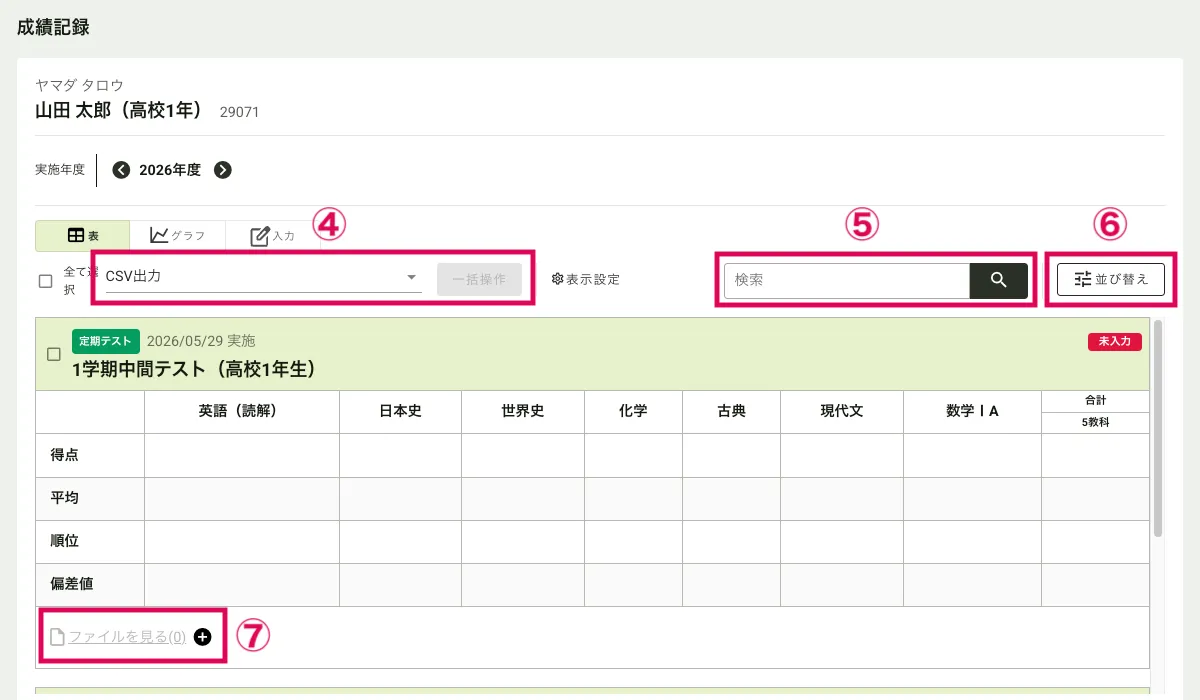Click the 未入力 status badge
1200x700 pixels.
1114,342
